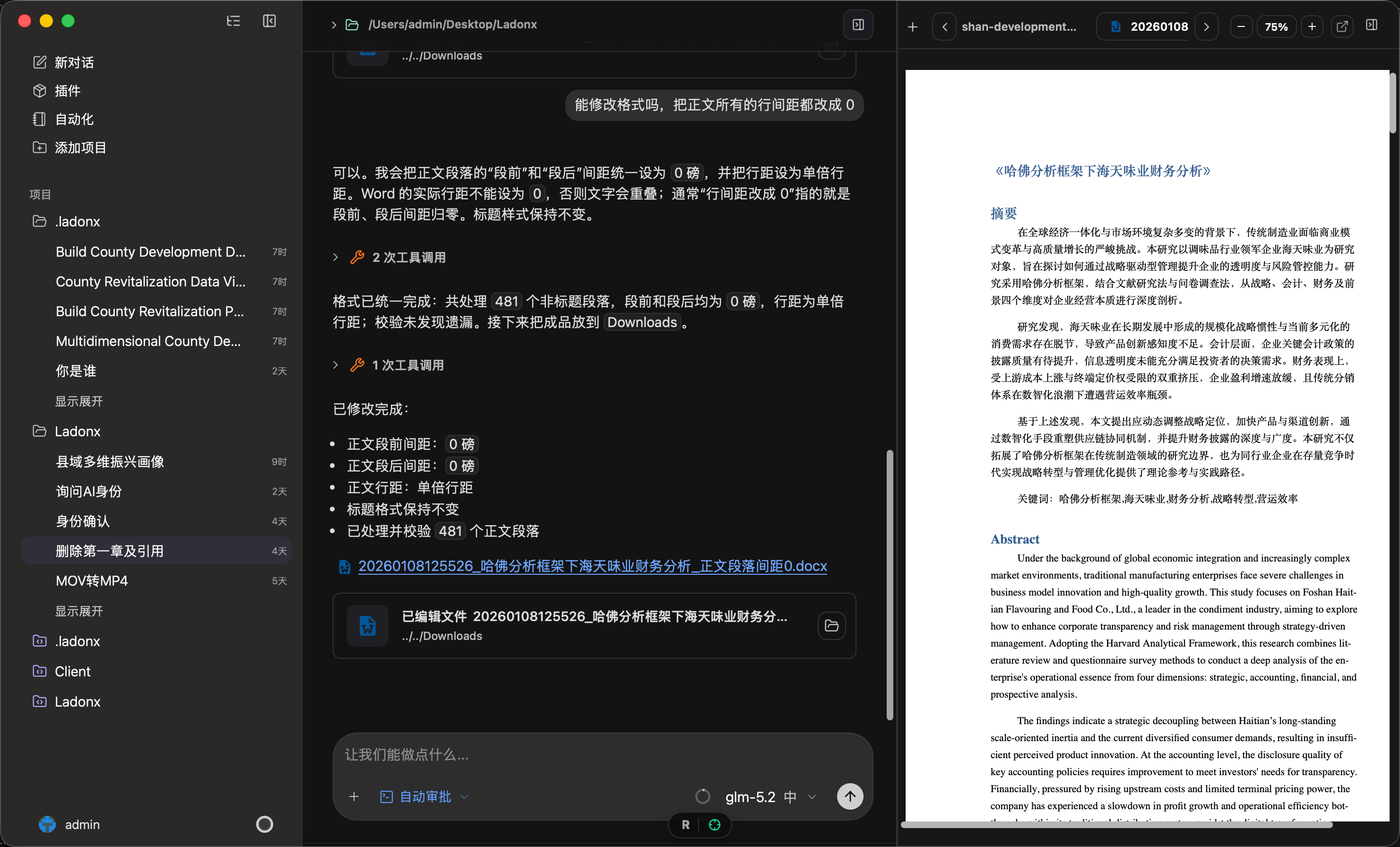Go to next preview tab arrow
This screenshot has height=847, width=1400.
(1206, 26)
